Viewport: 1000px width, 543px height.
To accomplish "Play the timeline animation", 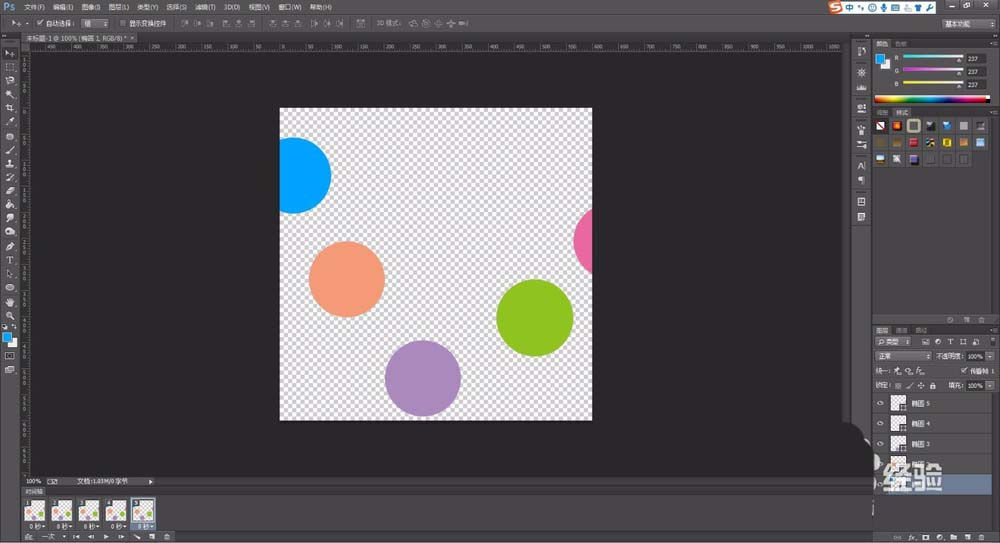I will pos(106,537).
